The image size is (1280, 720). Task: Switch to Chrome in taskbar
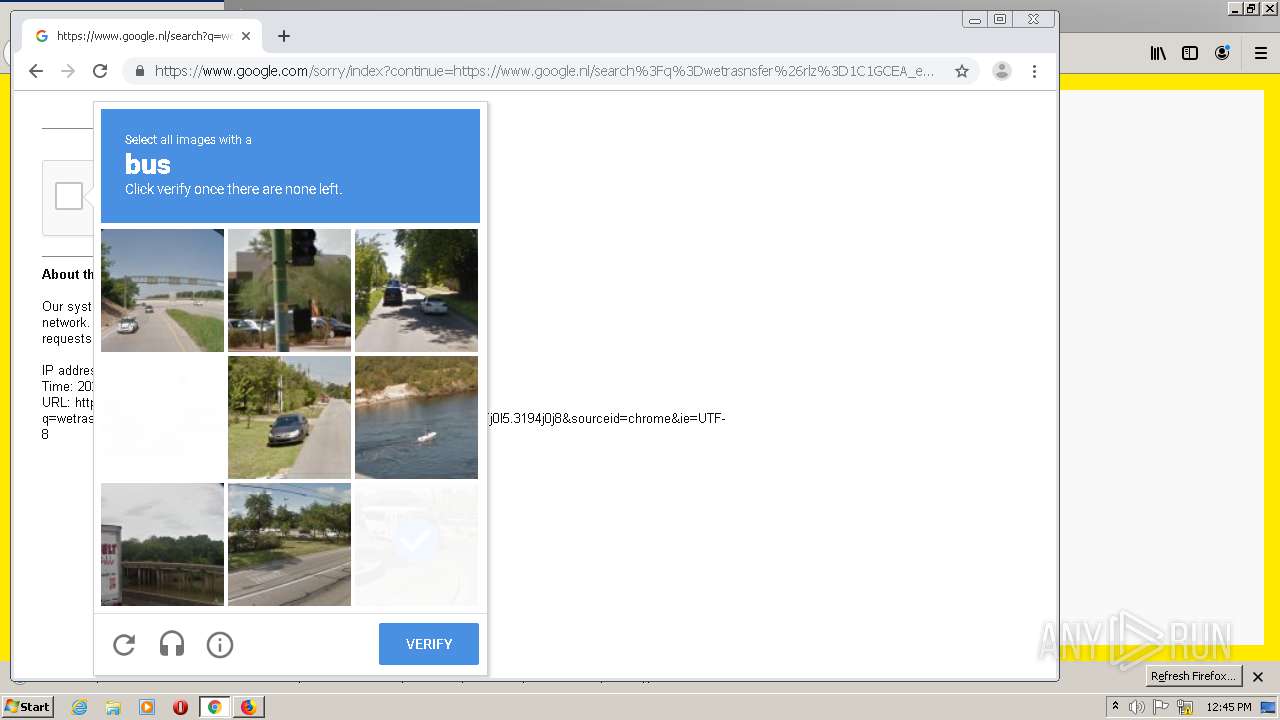pos(214,707)
